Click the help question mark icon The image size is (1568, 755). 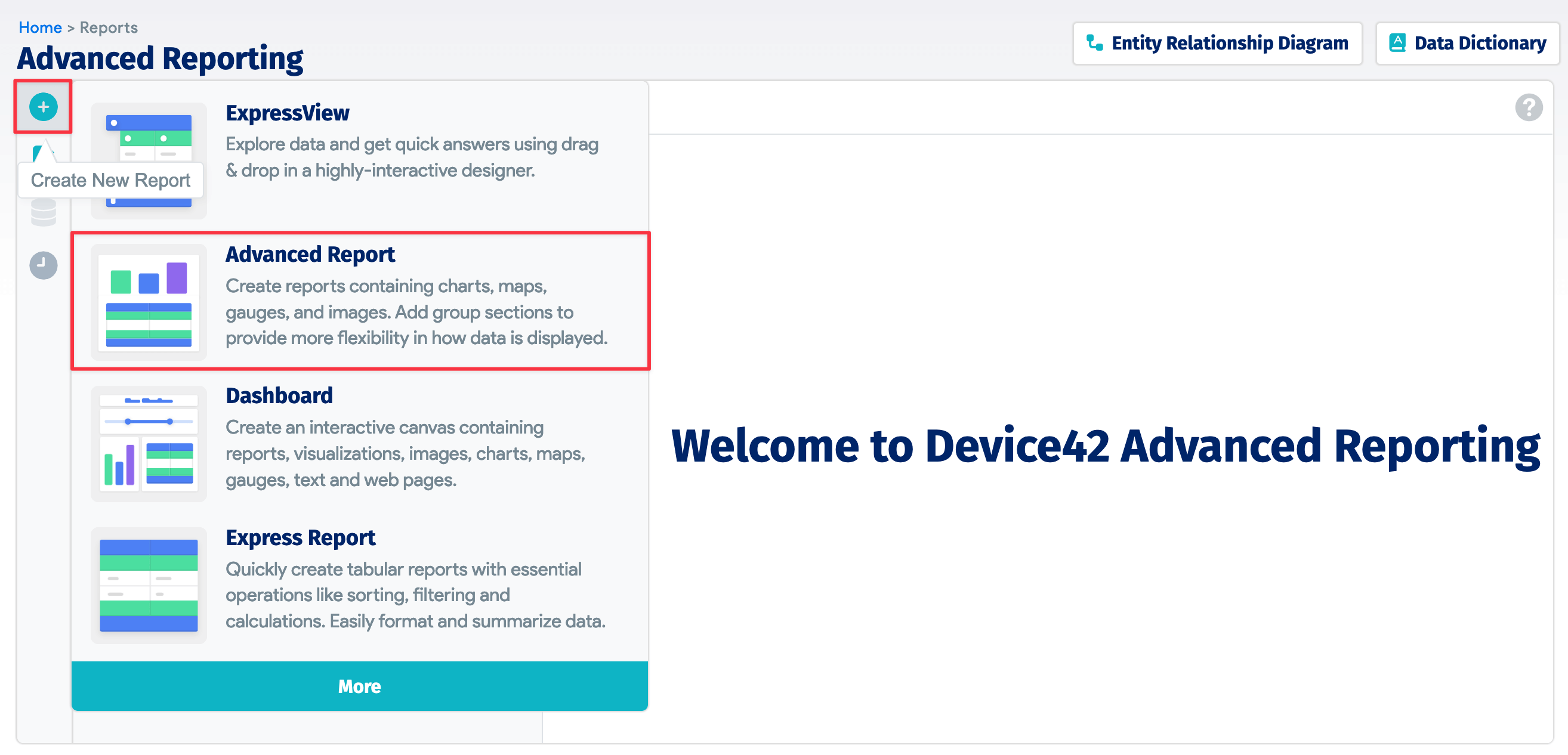1529,108
